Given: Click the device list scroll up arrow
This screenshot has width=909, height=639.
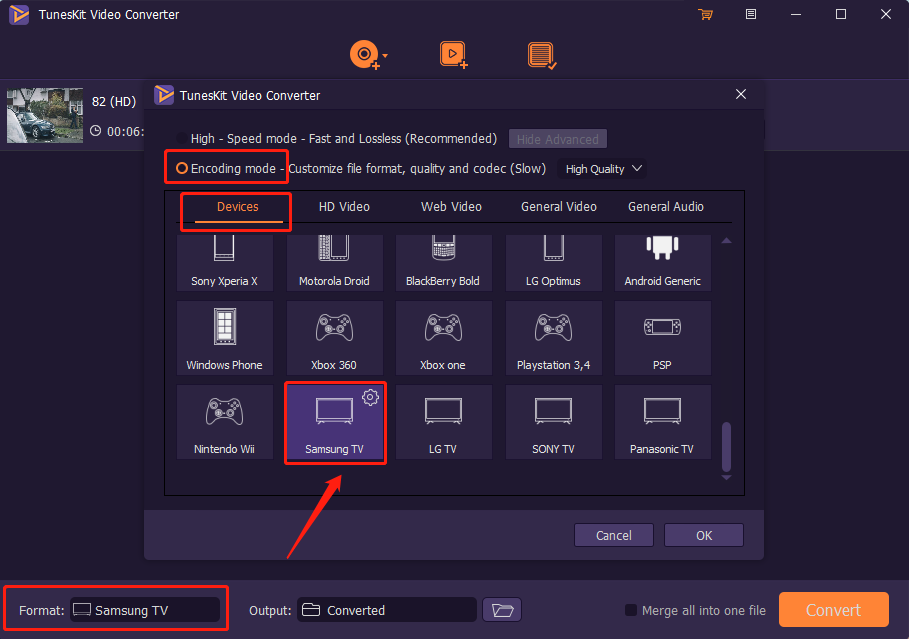Looking at the screenshot, I should pos(726,240).
